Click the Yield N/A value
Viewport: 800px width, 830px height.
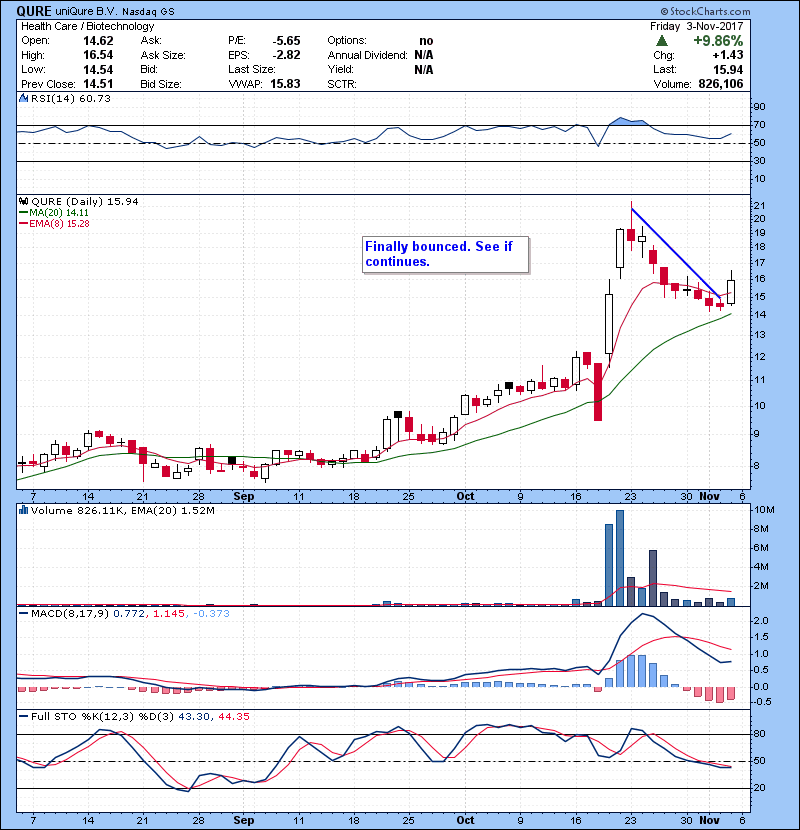pos(424,69)
